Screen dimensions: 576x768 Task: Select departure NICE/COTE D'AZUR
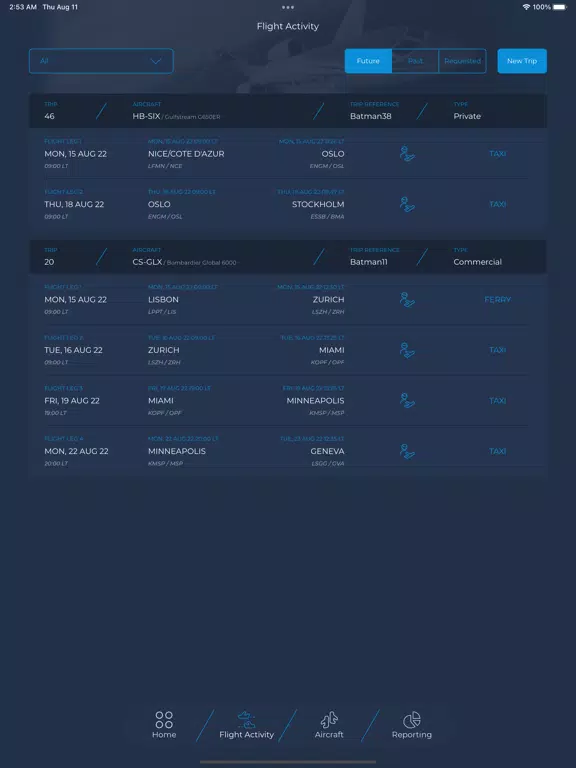186,154
